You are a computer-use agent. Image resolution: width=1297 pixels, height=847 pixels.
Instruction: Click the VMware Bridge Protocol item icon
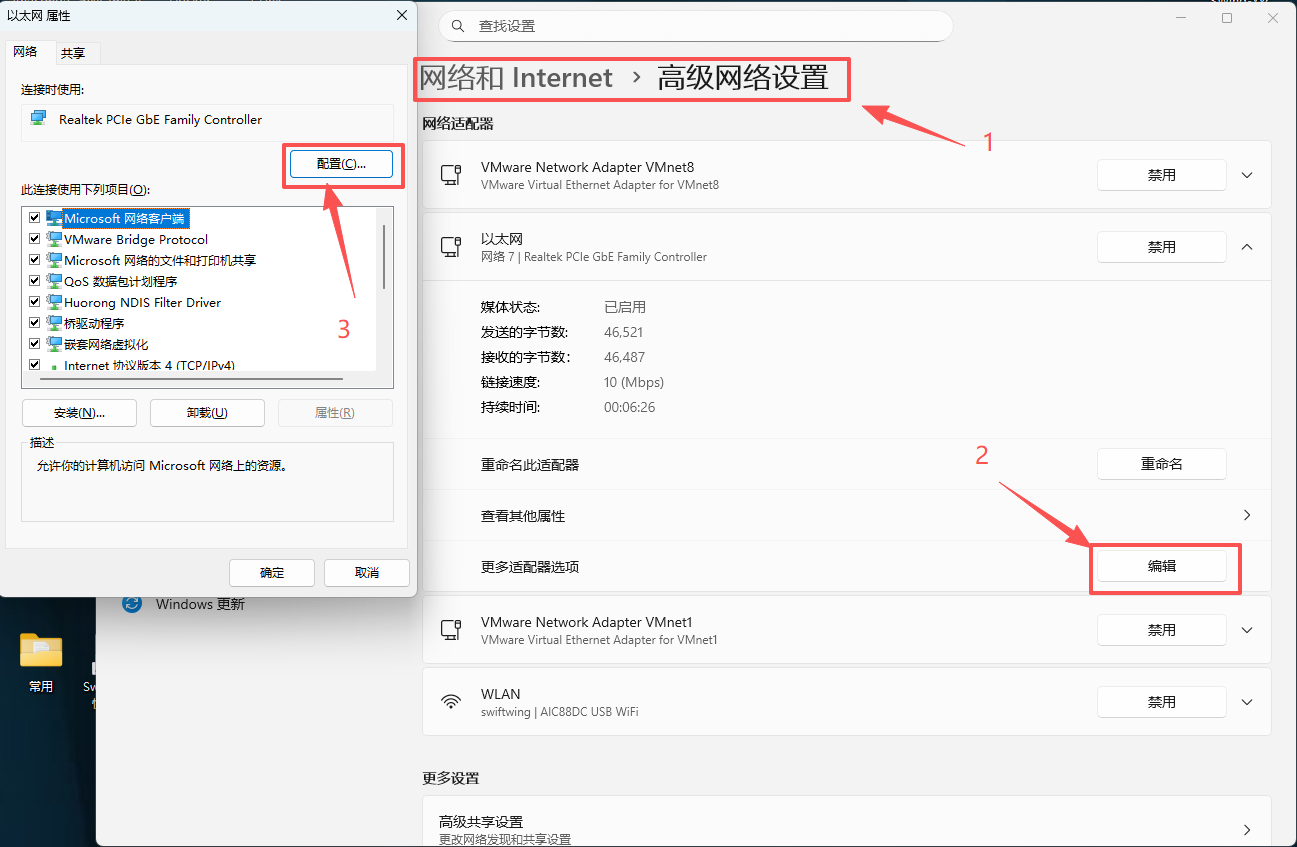click(54, 239)
